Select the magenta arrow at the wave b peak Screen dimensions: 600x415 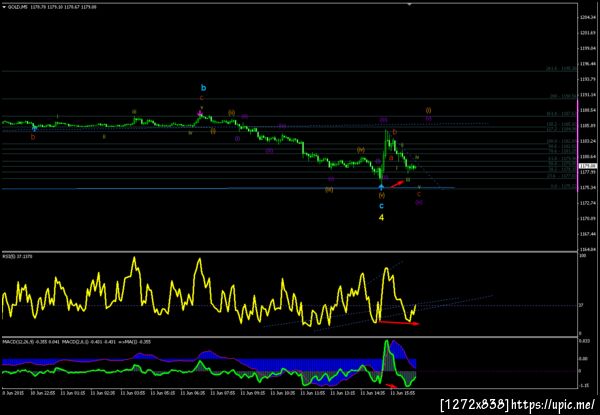tap(200, 113)
